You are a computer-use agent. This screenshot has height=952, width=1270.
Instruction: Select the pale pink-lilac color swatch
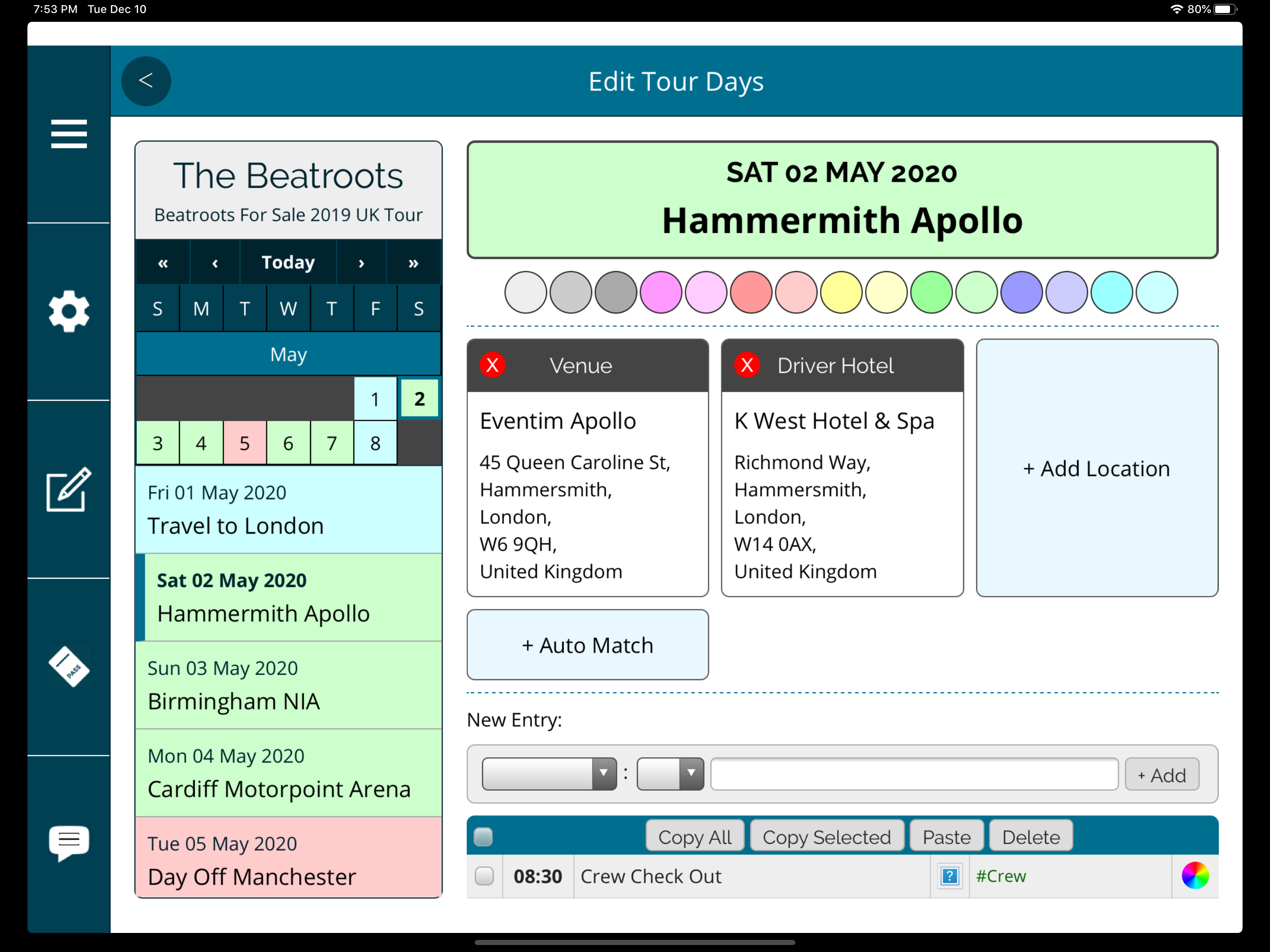(x=706, y=293)
